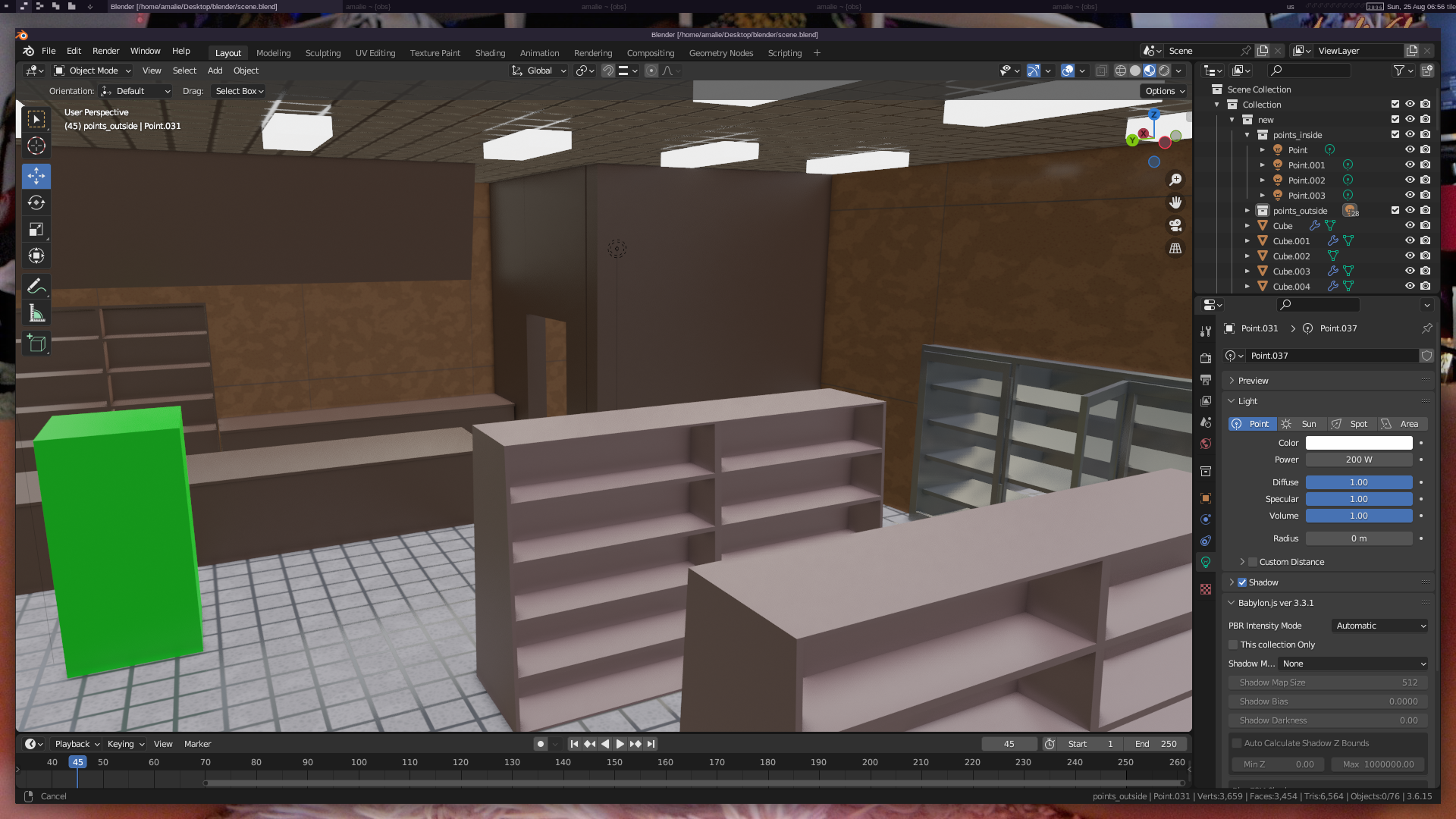The height and width of the screenshot is (819, 1456).
Task: Expand the Custom Distance section
Action: point(1242,562)
